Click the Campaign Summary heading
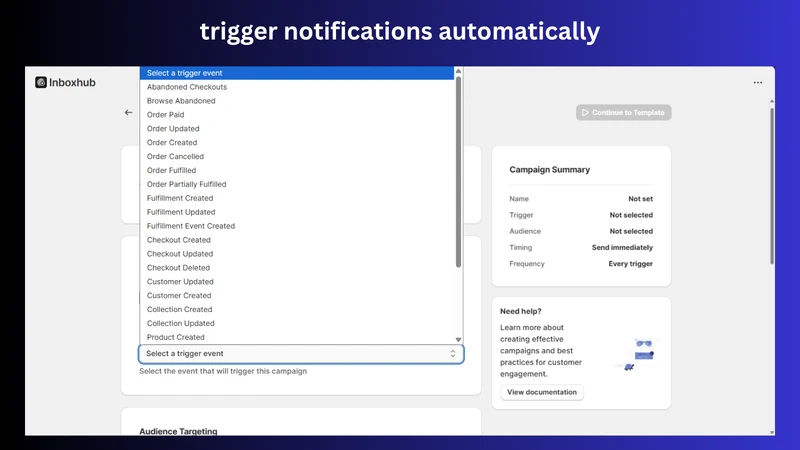This screenshot has width=800, height=450. coord(549,169)
